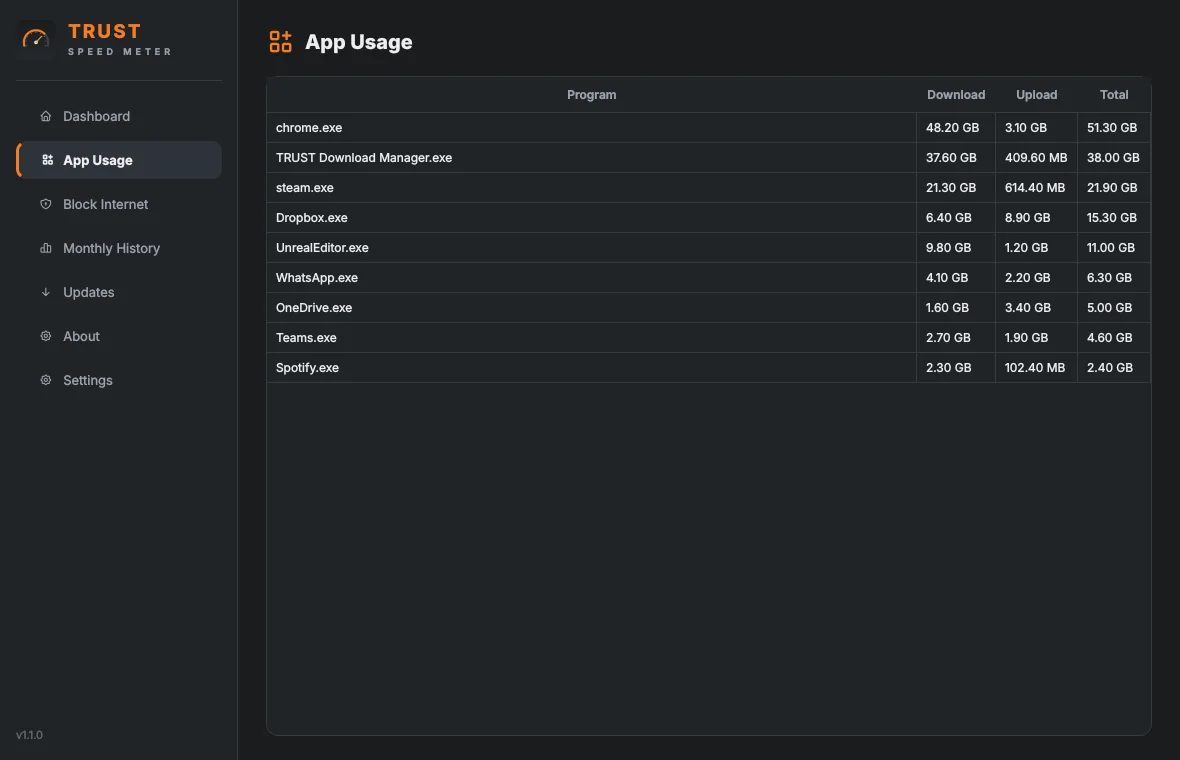Select the chrome.exe row
Image resolution: width=1180 pixels, height=760 pixels.
click(x=708, y=128)
